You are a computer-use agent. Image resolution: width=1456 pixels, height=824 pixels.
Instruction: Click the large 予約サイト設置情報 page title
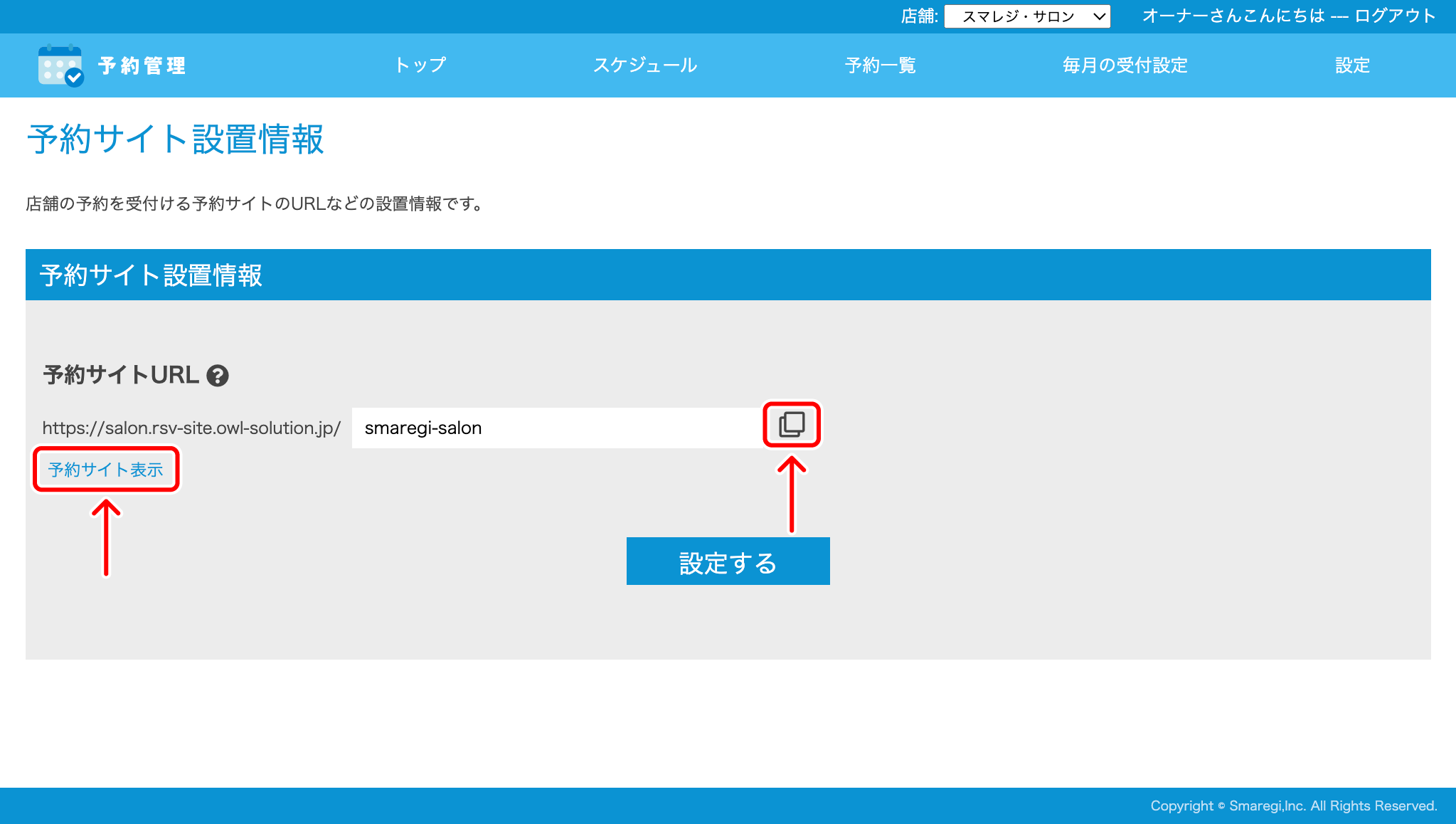coord(175,139)
